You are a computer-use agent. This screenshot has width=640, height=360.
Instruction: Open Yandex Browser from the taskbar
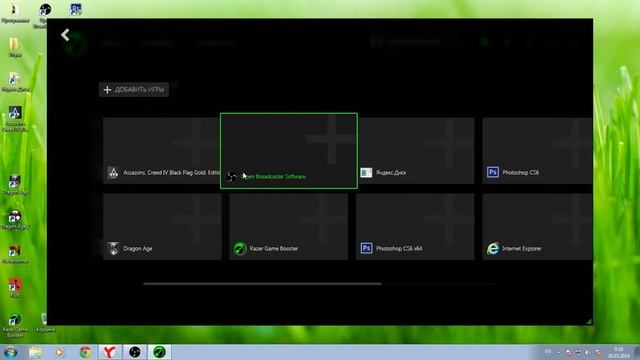point(109,352)
